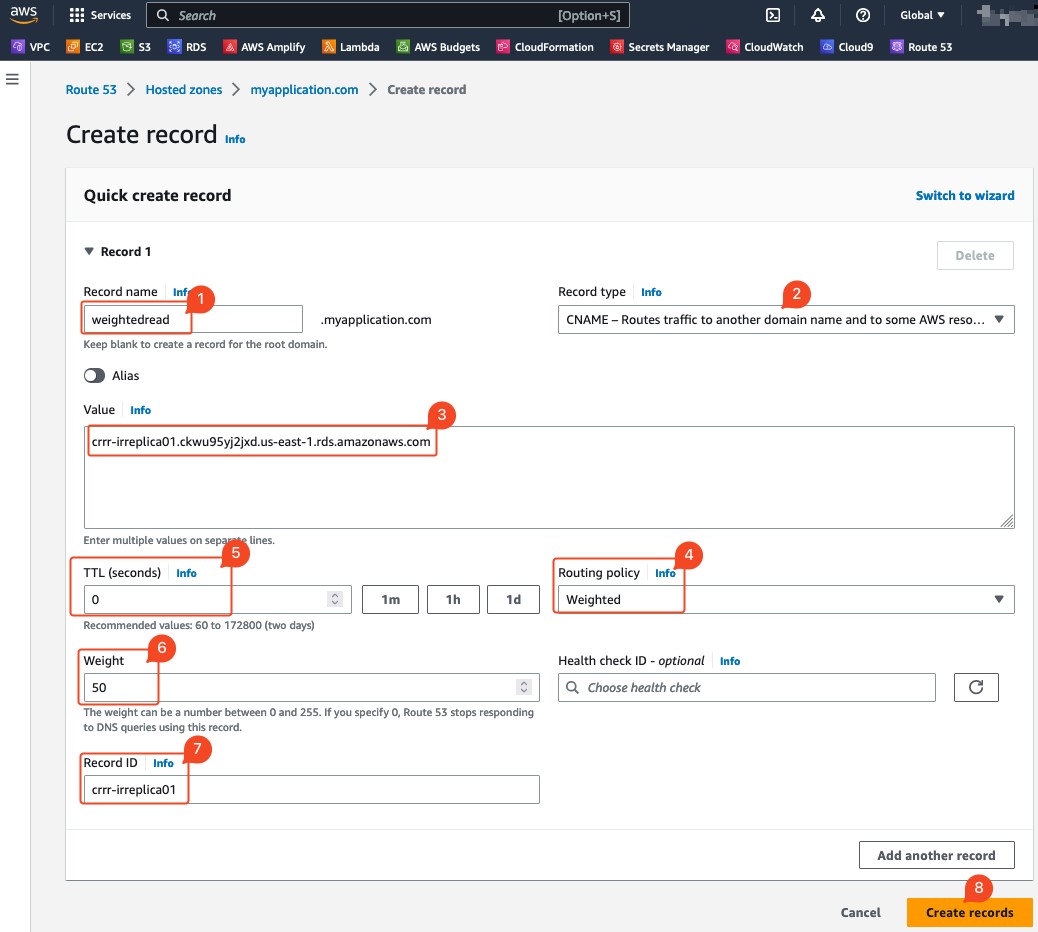Open S3 service shortcut

(136, 47)
